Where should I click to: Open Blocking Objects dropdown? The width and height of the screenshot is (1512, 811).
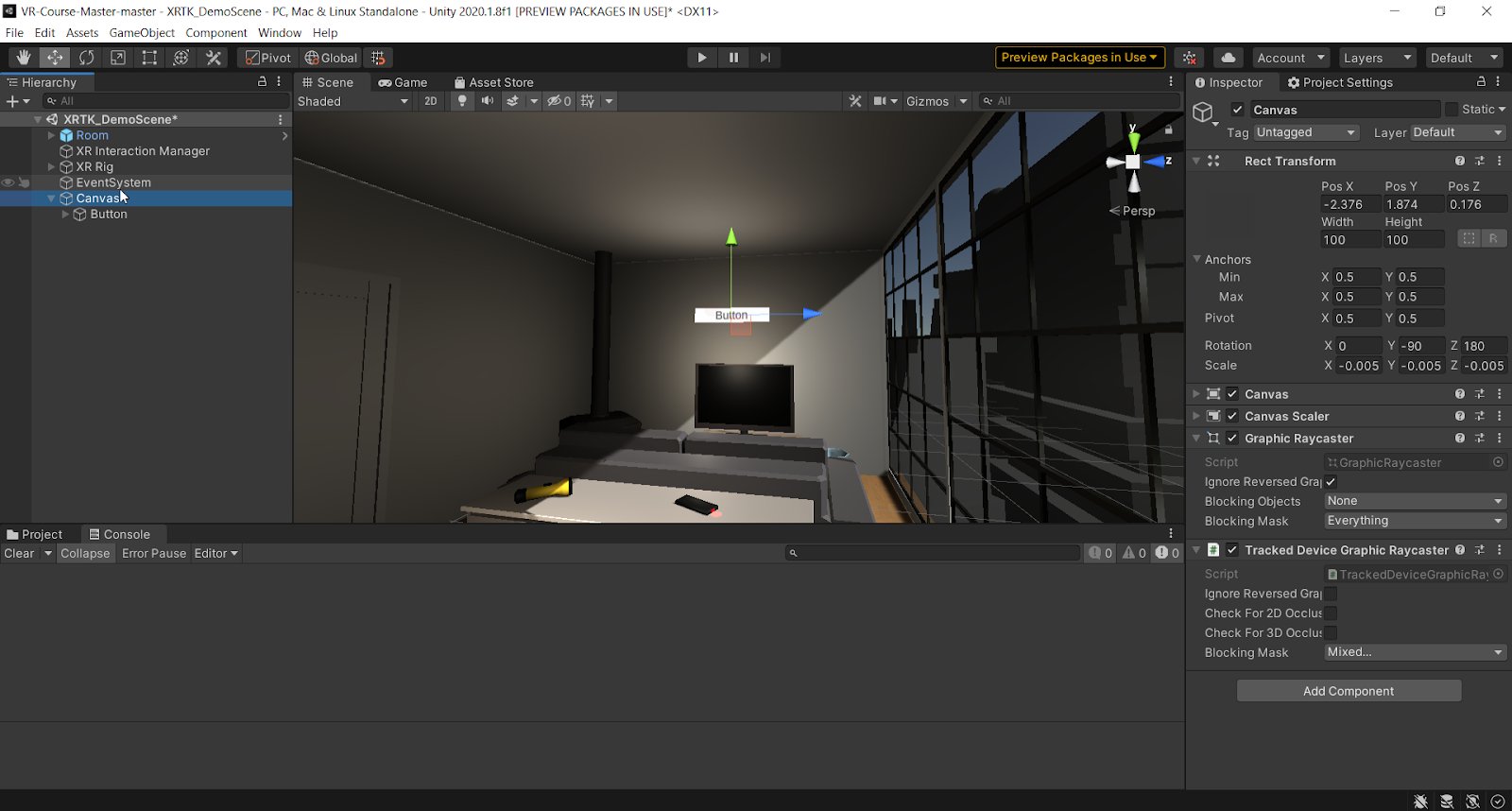tap(1415, 501)
